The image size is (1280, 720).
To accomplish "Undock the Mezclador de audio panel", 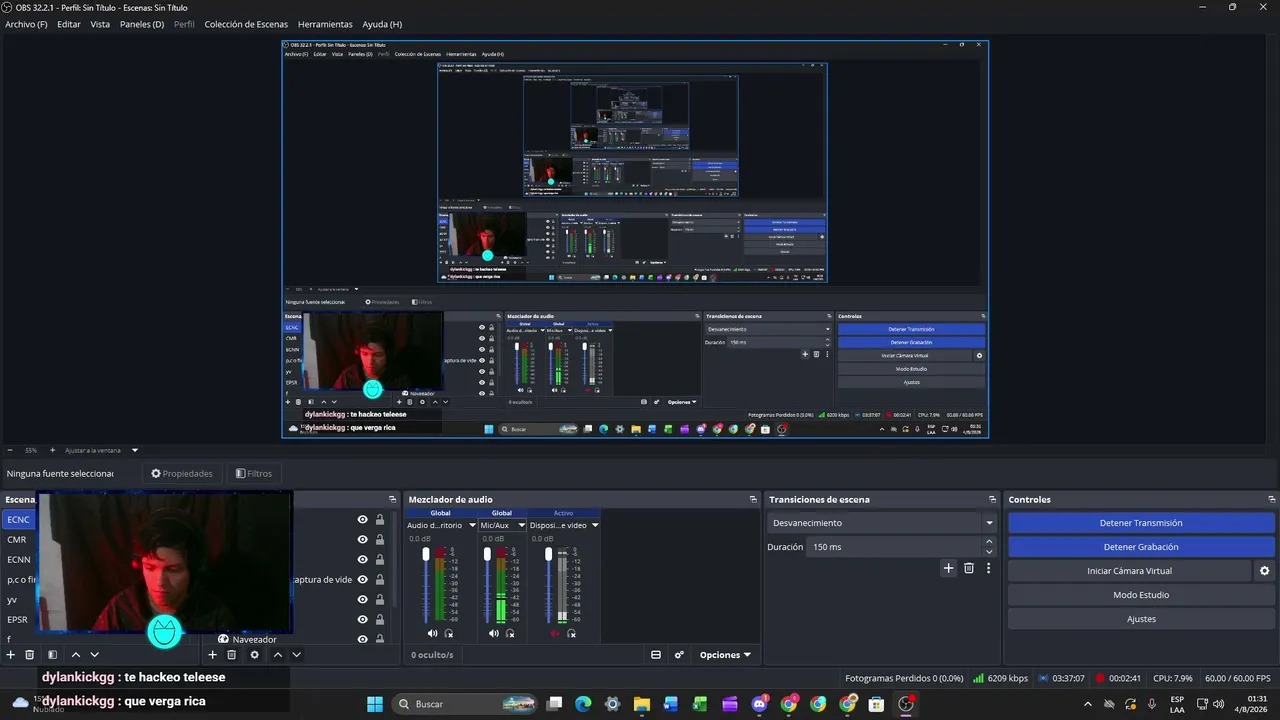I will (753, 499).
